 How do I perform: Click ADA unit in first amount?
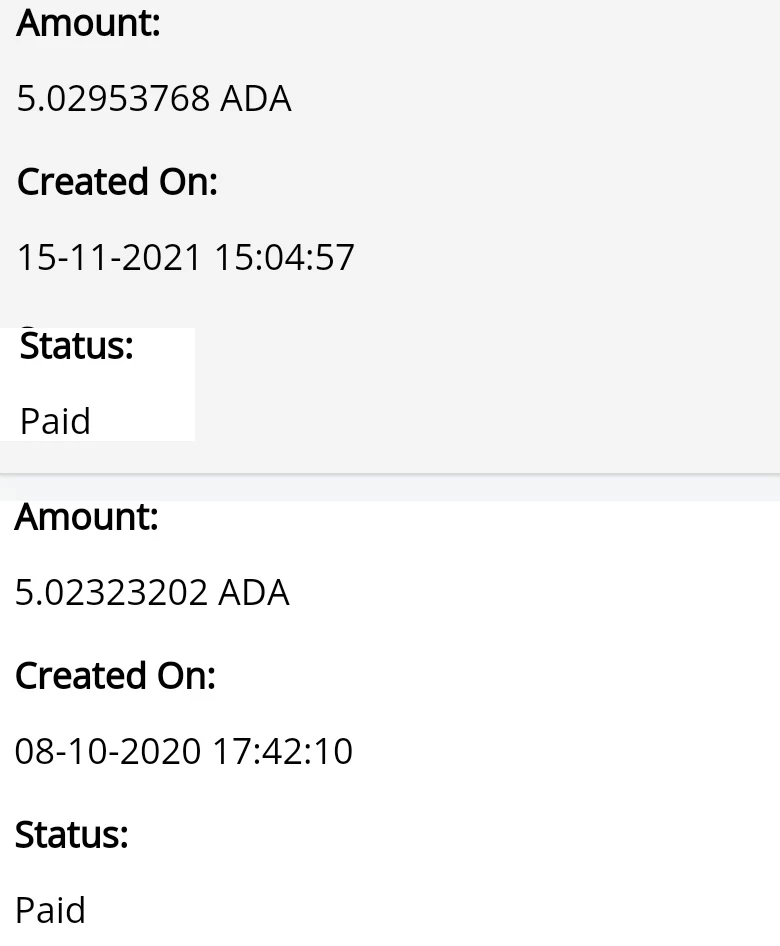[x=256, y=98]
